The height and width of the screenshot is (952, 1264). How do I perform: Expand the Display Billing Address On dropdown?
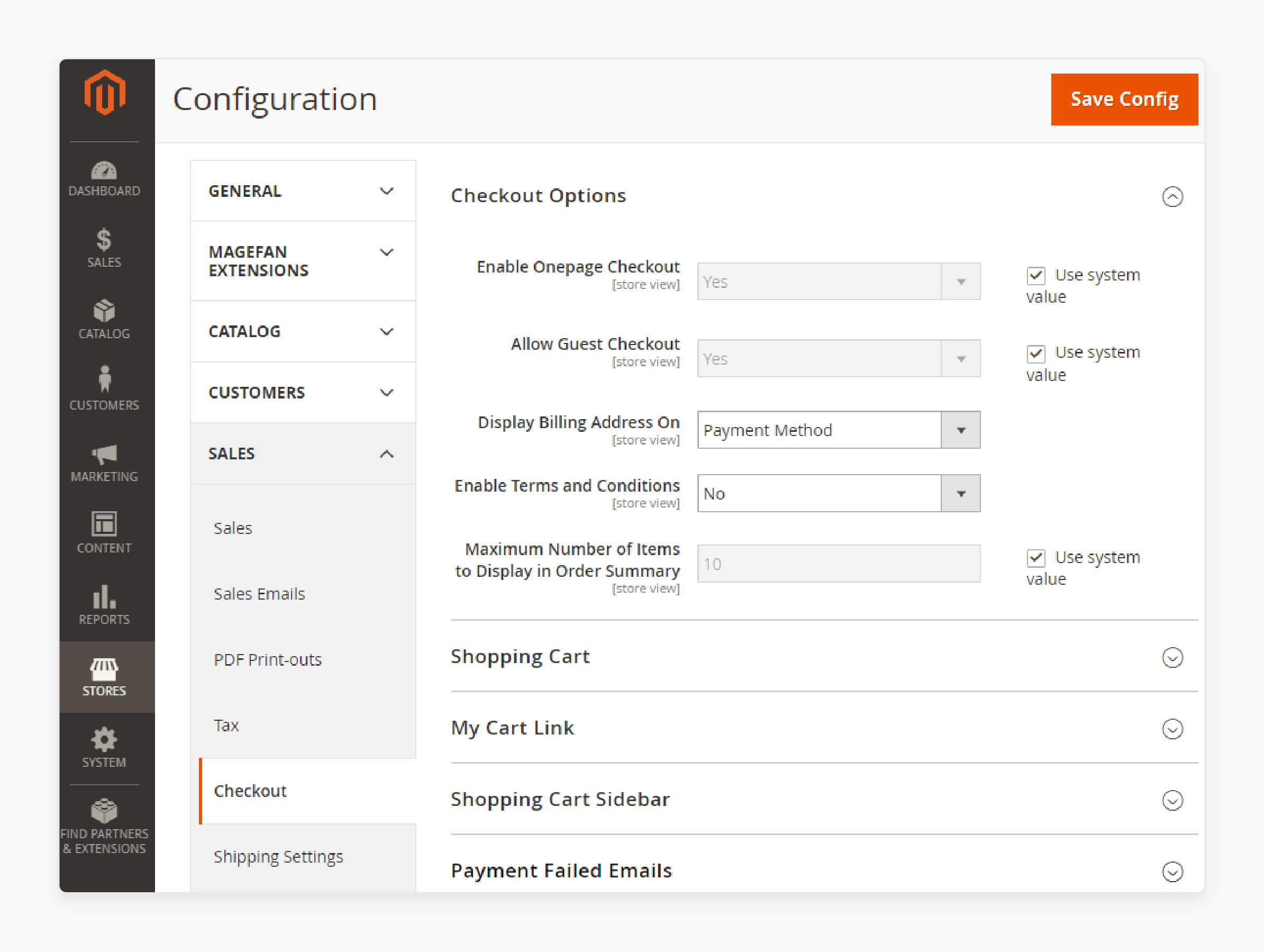(x=958, y=430)
